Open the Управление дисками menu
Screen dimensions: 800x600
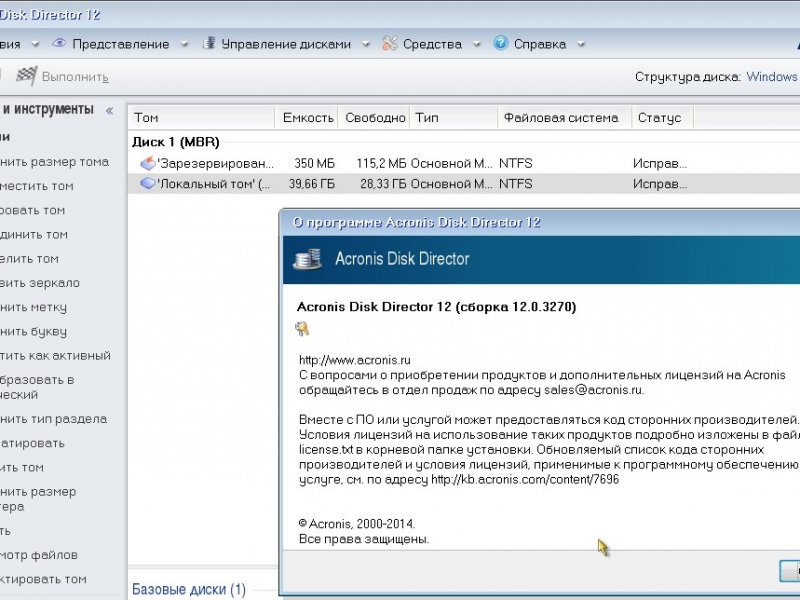click(x=286, y=44)
